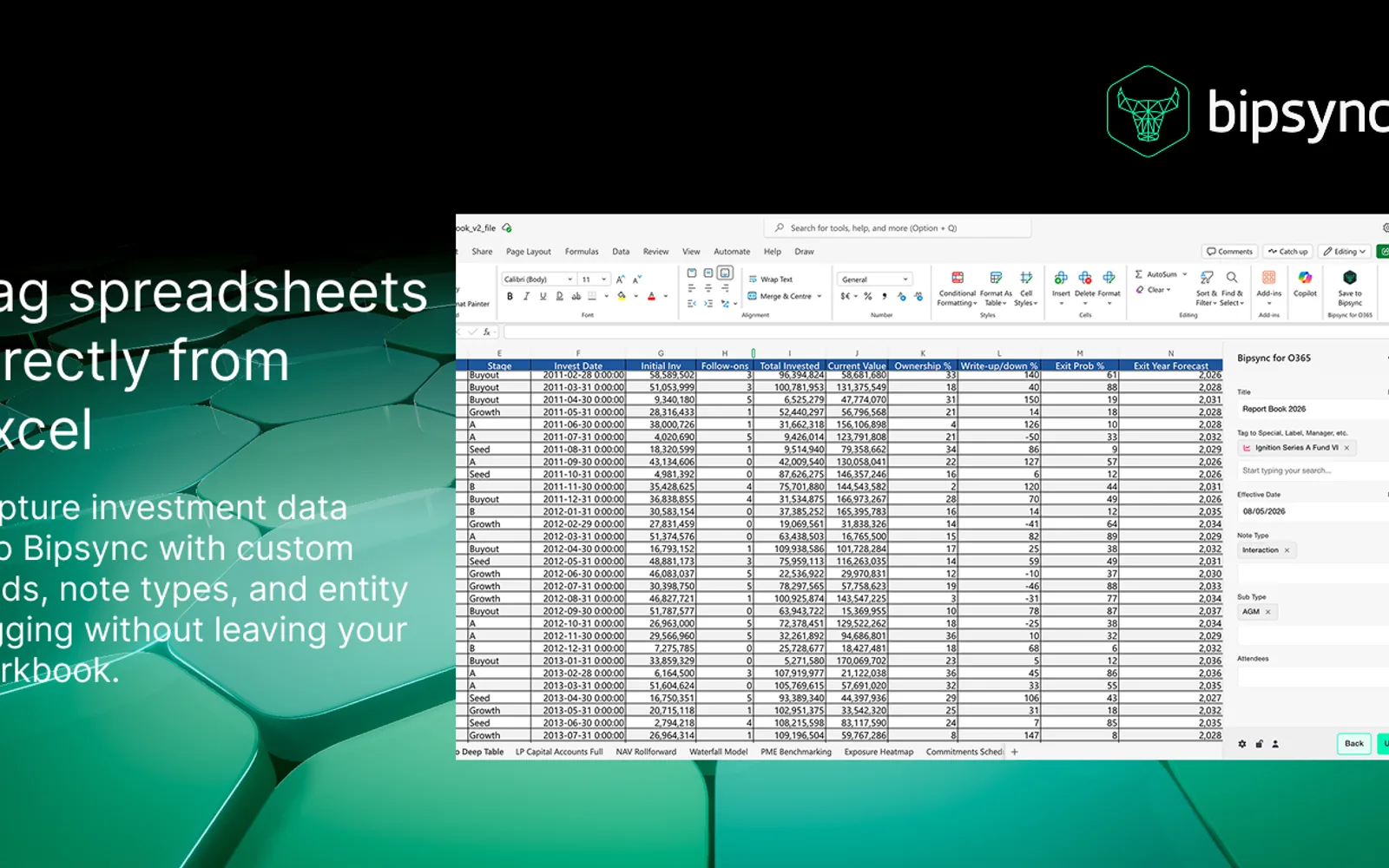Open the General number format dropdown

tap(874, 279)
